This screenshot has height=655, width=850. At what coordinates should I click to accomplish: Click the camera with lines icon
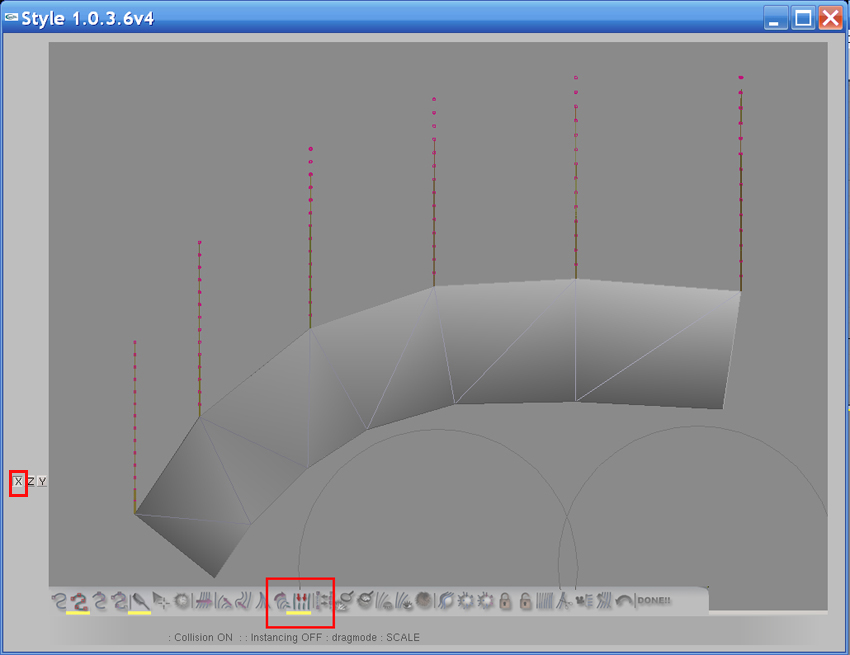(583, 601)
